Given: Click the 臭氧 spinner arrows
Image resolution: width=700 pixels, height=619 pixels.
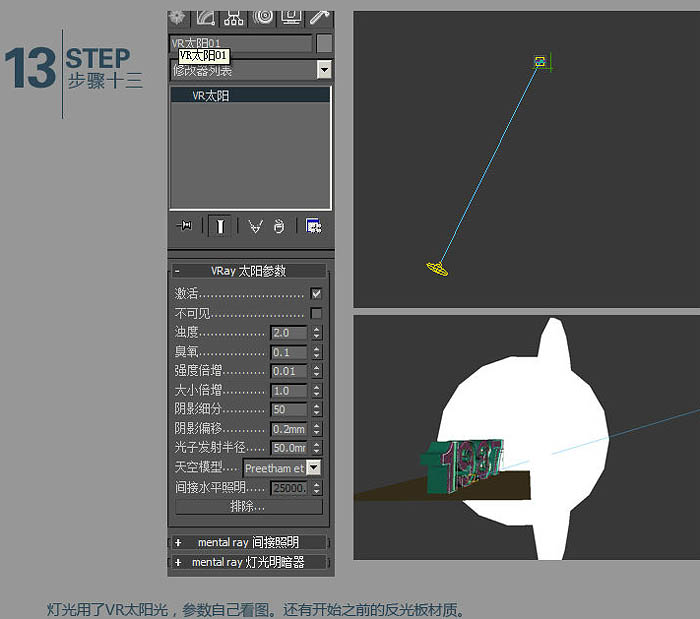Looking at the screenshot, I should (317, 352).
